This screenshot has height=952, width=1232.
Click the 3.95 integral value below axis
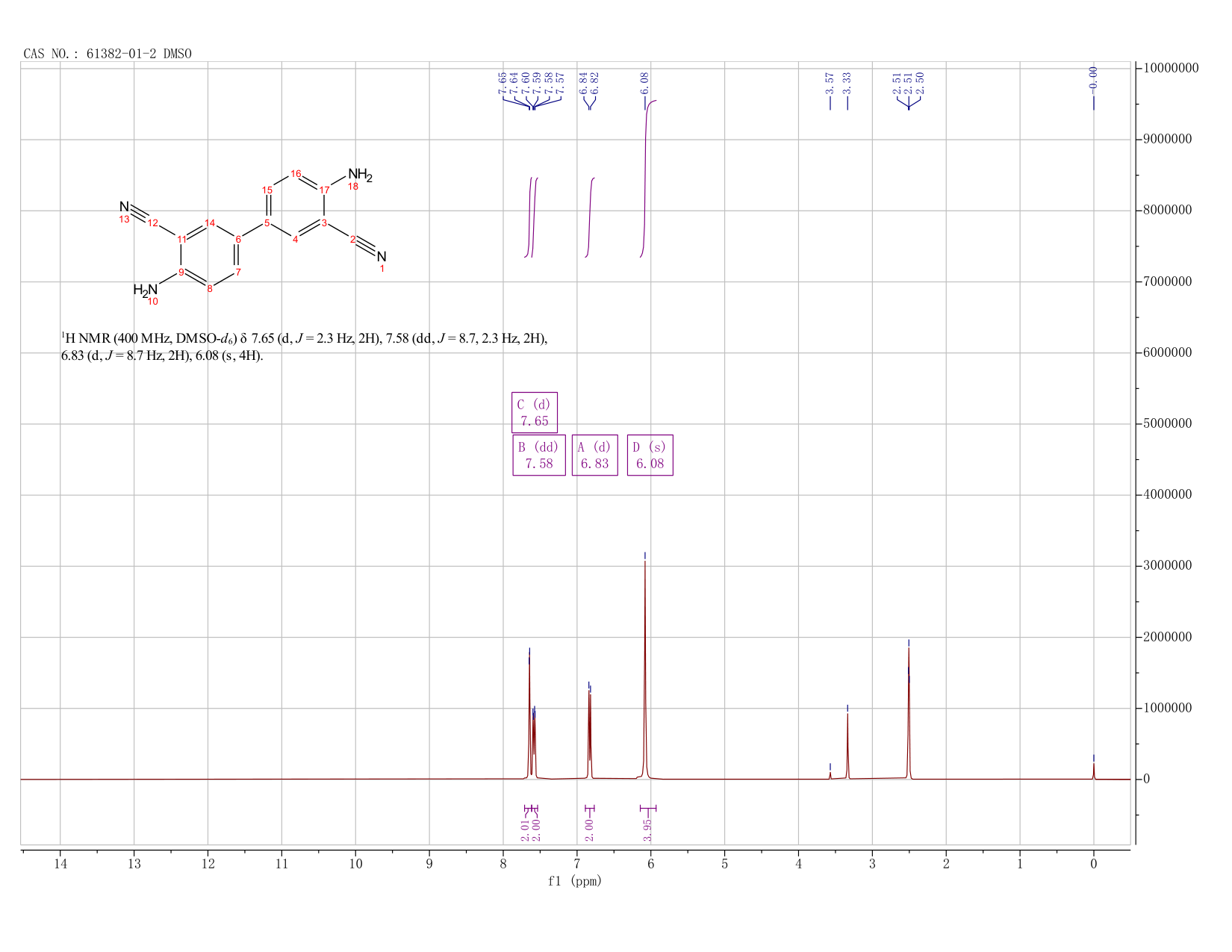click(x=648, y=830)
